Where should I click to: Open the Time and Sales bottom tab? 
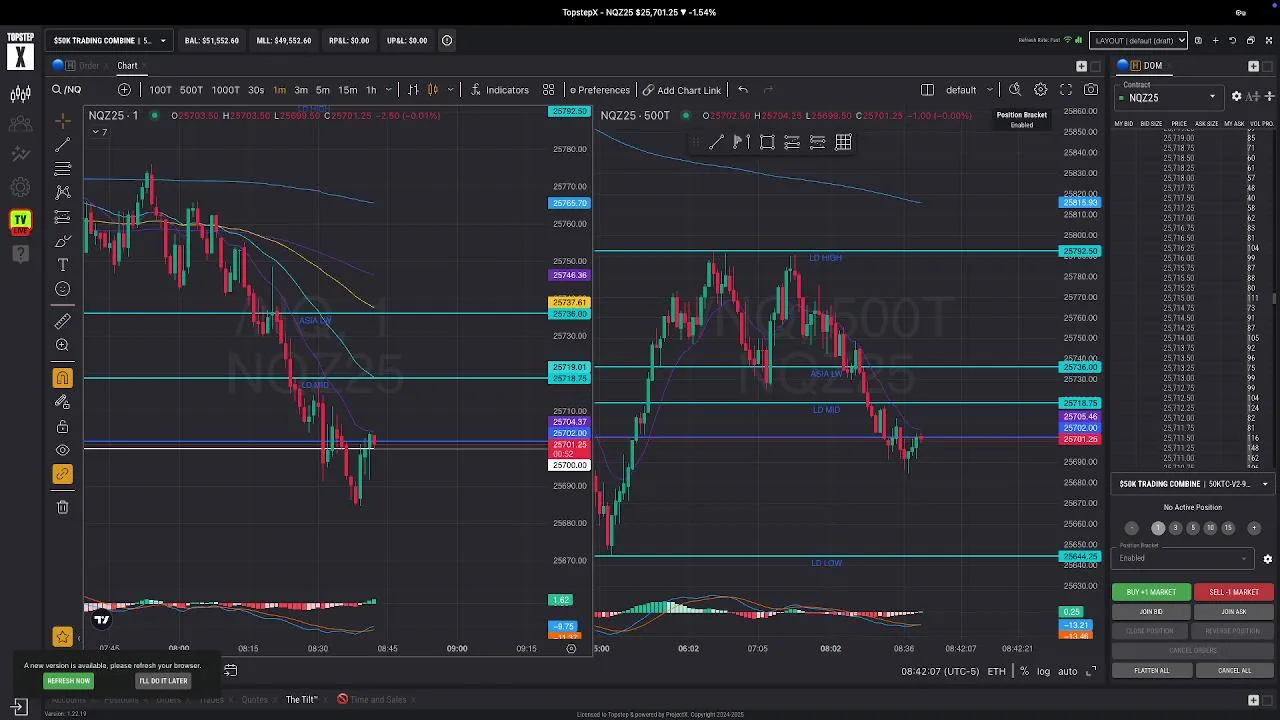point(378,700)
